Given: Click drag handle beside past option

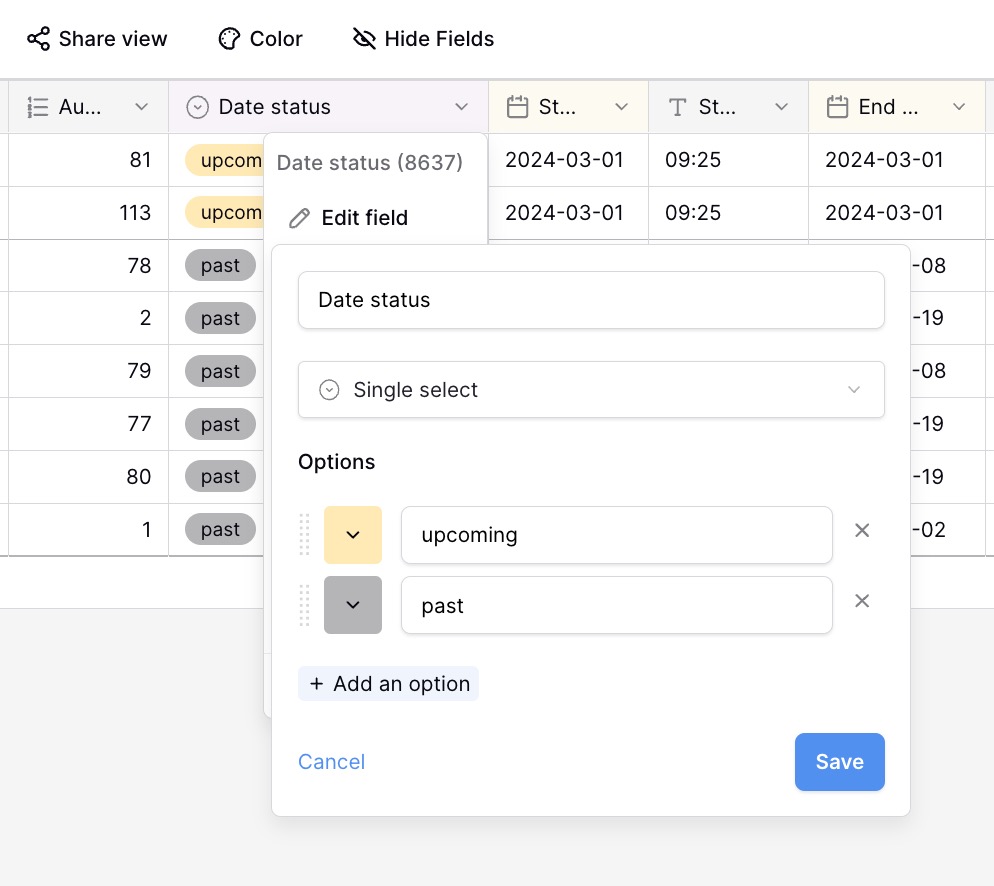Looking at the screenshot, I should click(x=306, y=605).
